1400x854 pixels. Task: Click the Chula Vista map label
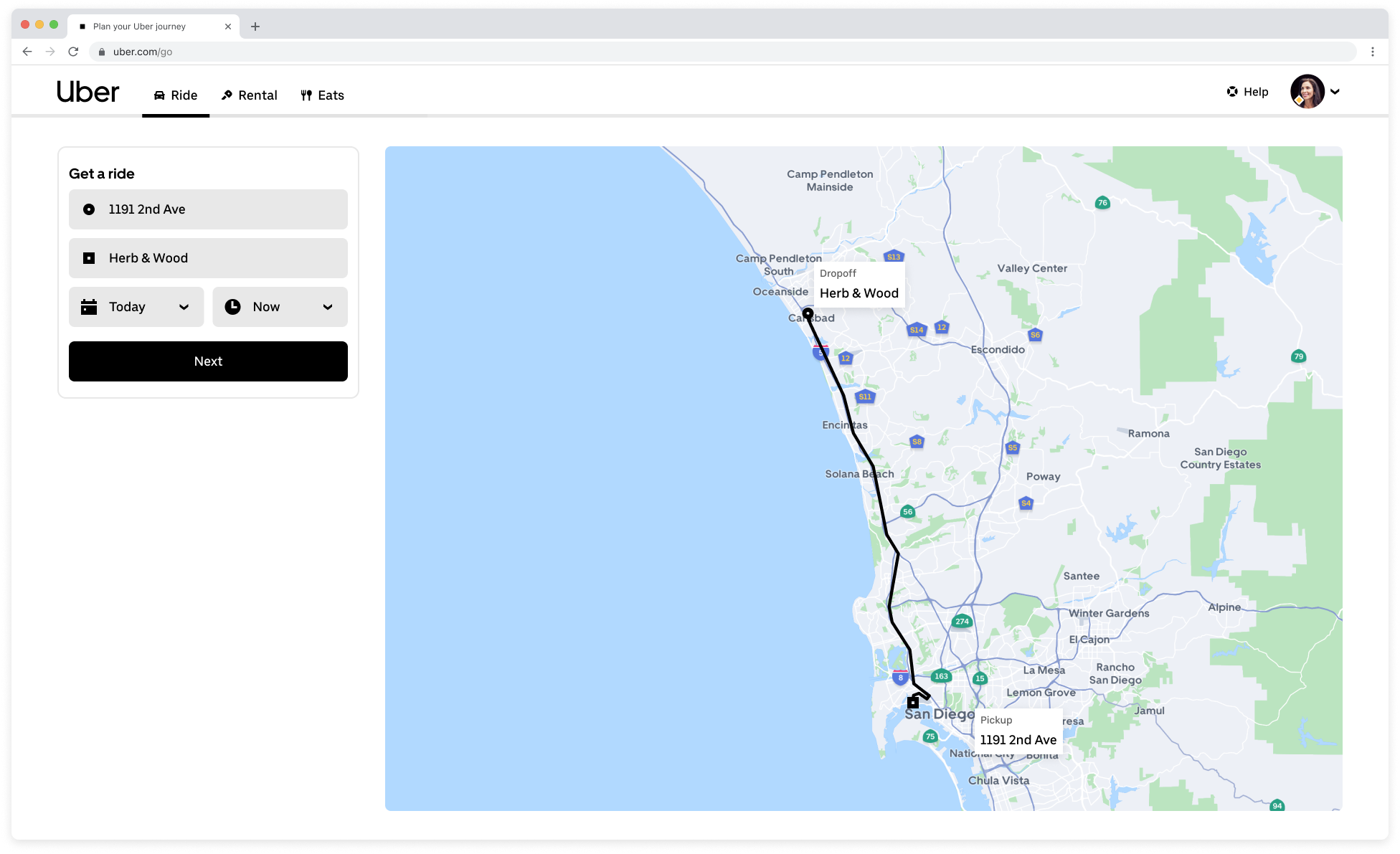tap(998, 780)
